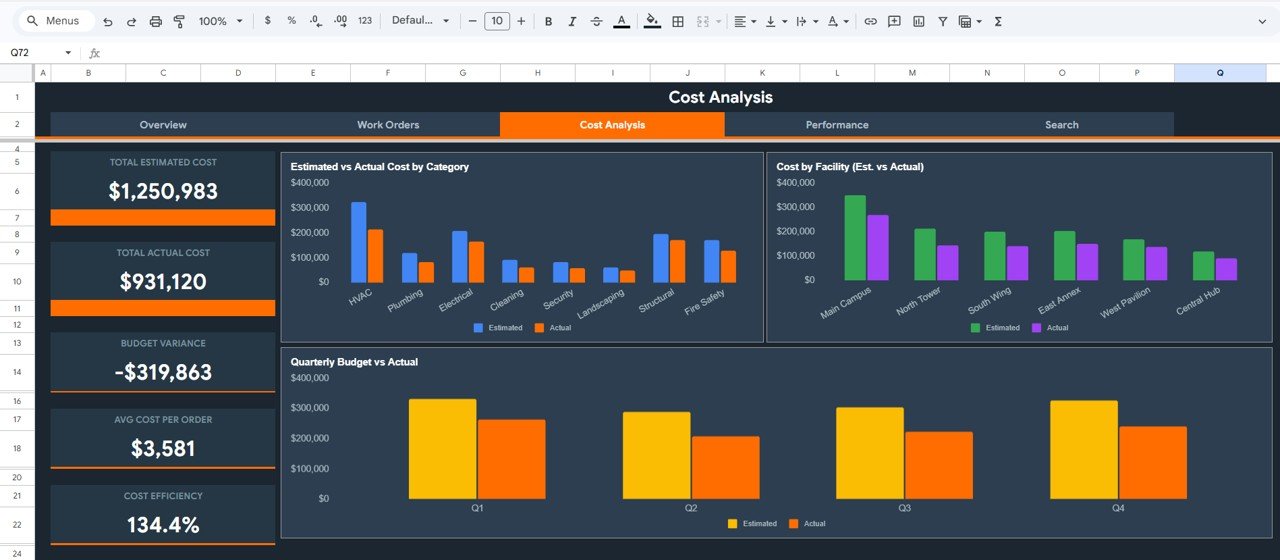Expand the horizontal align dropdown
This screenshot has width=1280, height=560.
coord(745,21)
